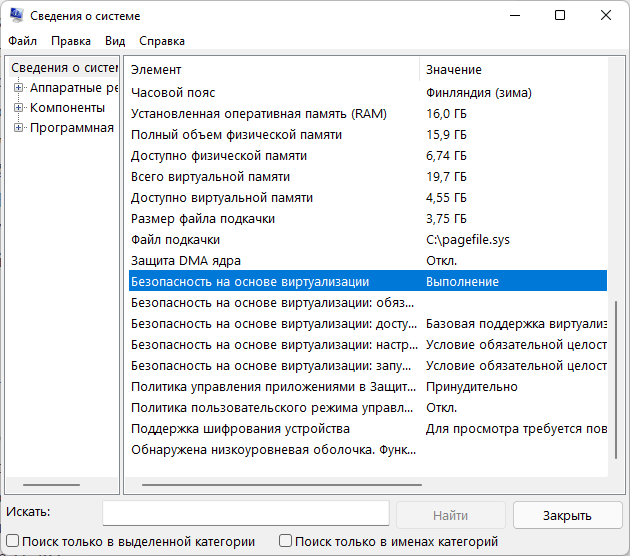The image size is (630, 556).
Task: Enable Поиск только в выделенной категории checkbox
Action: (x=12, y=541)
